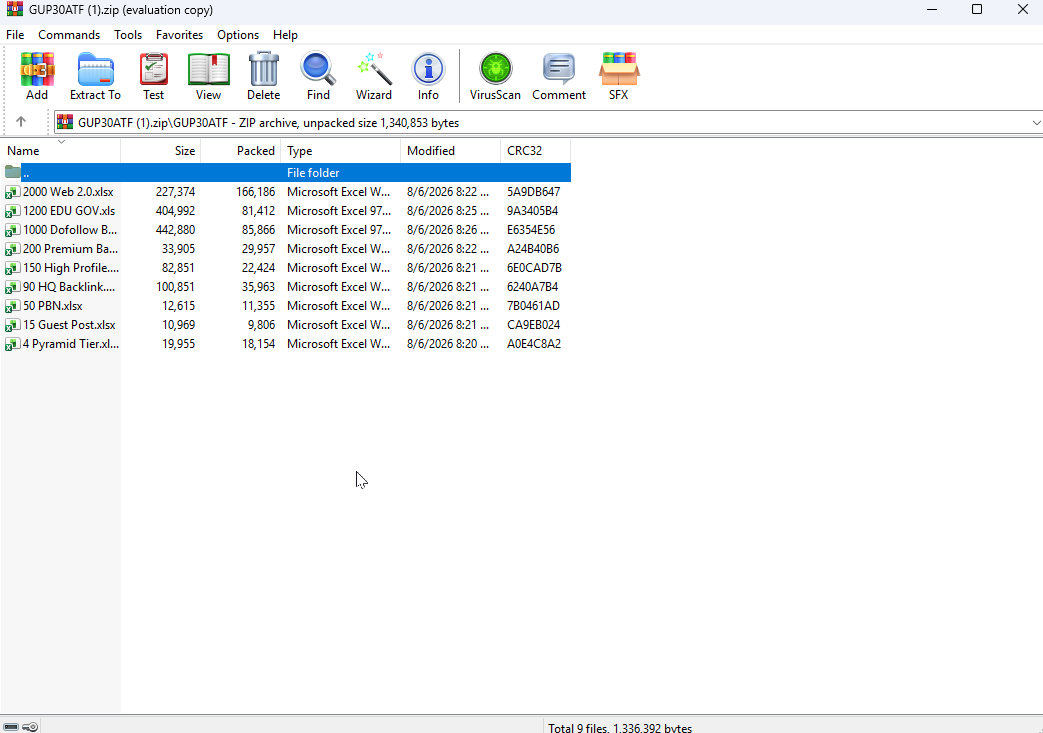Select the 2000 Web 2.0.xlsx file
Viewport: 1043px width, 733px height.
tap(68, 192)
